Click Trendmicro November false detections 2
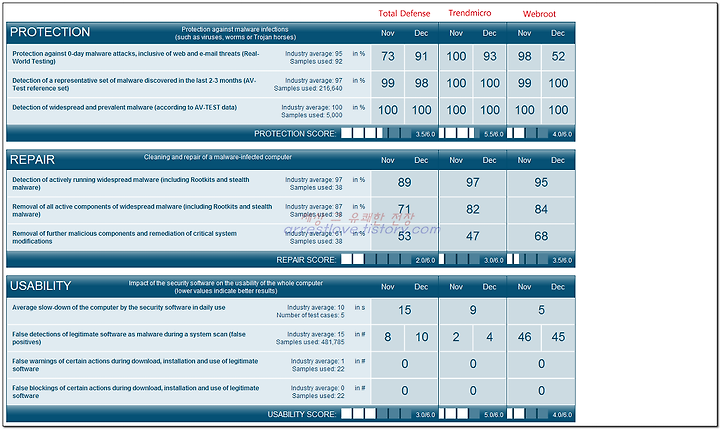The image size is (720, 429). point(456,337)
